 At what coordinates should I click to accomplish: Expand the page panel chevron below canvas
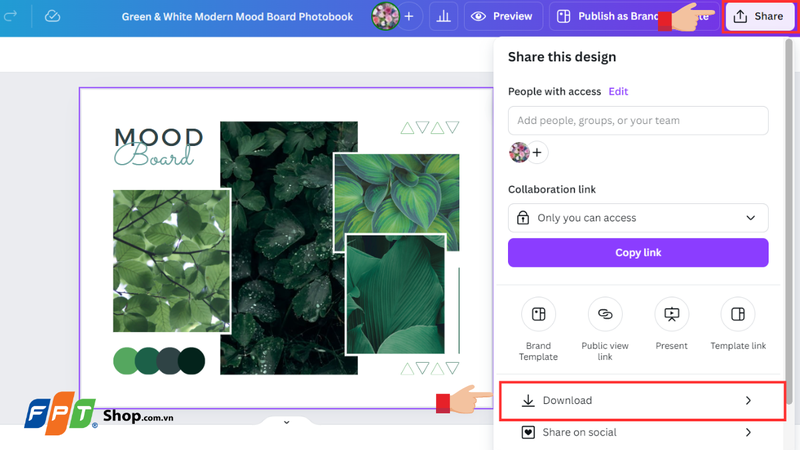(x=286, y=422)
